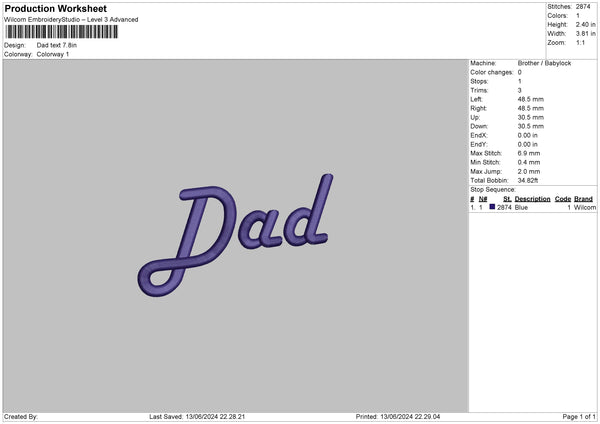Click the 'Description' column header
600x424 pixels.
coord(532,199)
